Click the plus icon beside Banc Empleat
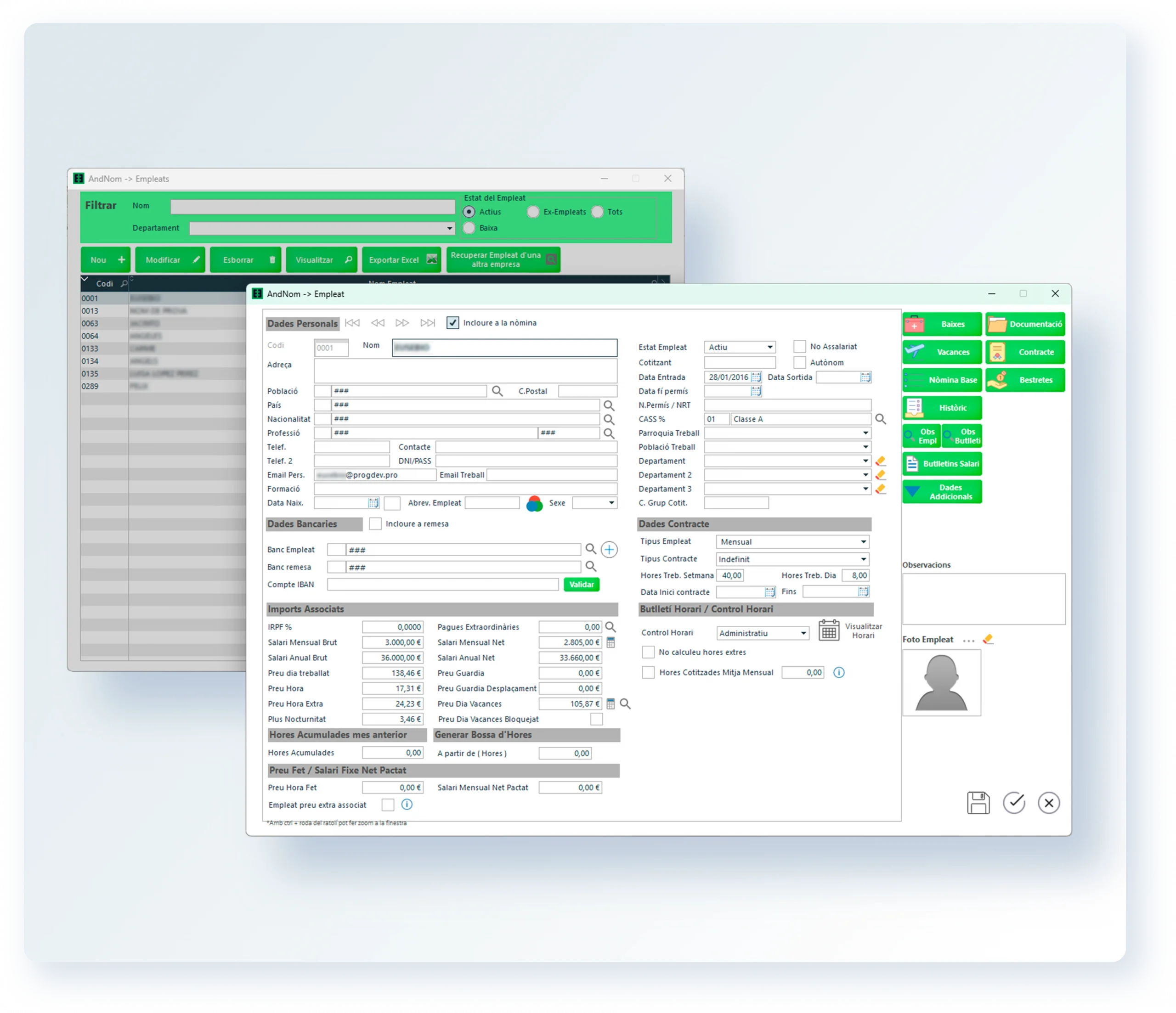 609,549
